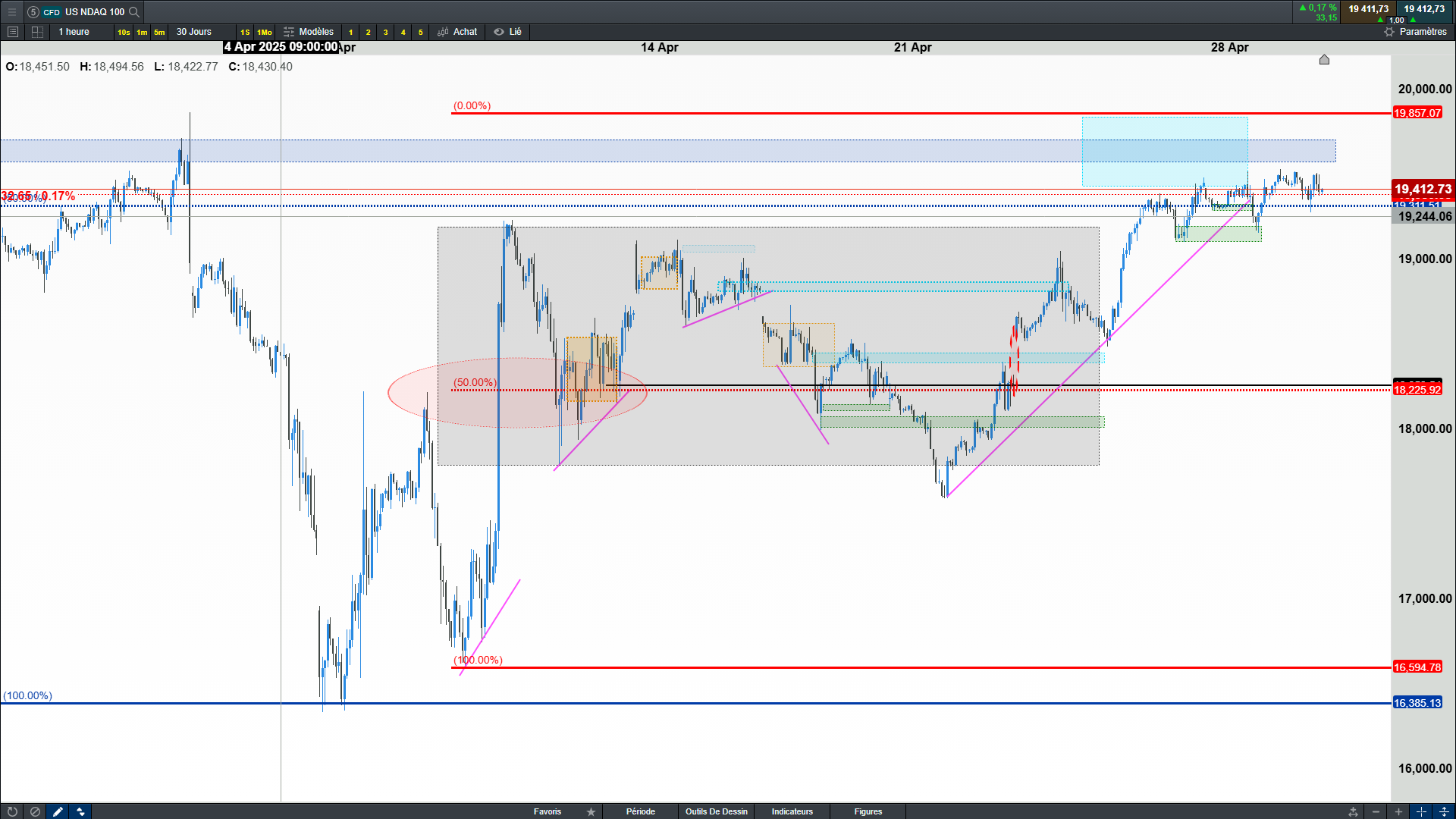Viewport: 1456px width, 819px height.
Task: Click the Achat button
Action: 457,32
